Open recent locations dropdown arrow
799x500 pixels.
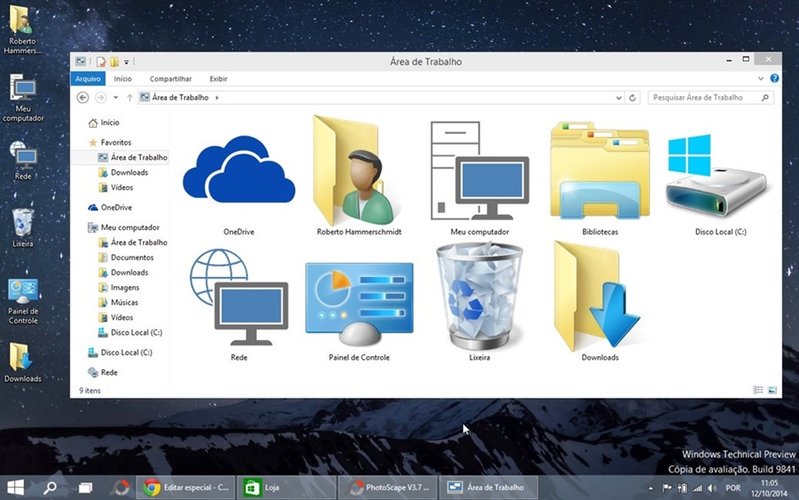116,97
